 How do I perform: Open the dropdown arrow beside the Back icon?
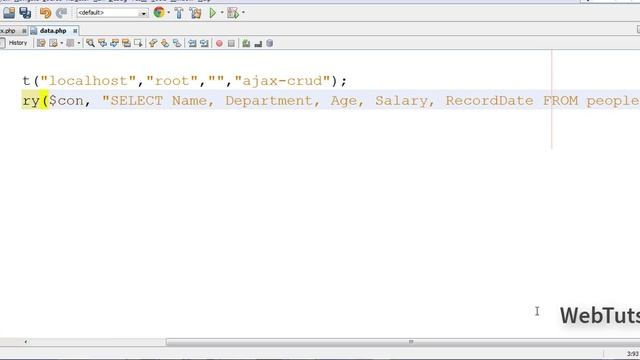pyautogui.click(x=62, y=43)
